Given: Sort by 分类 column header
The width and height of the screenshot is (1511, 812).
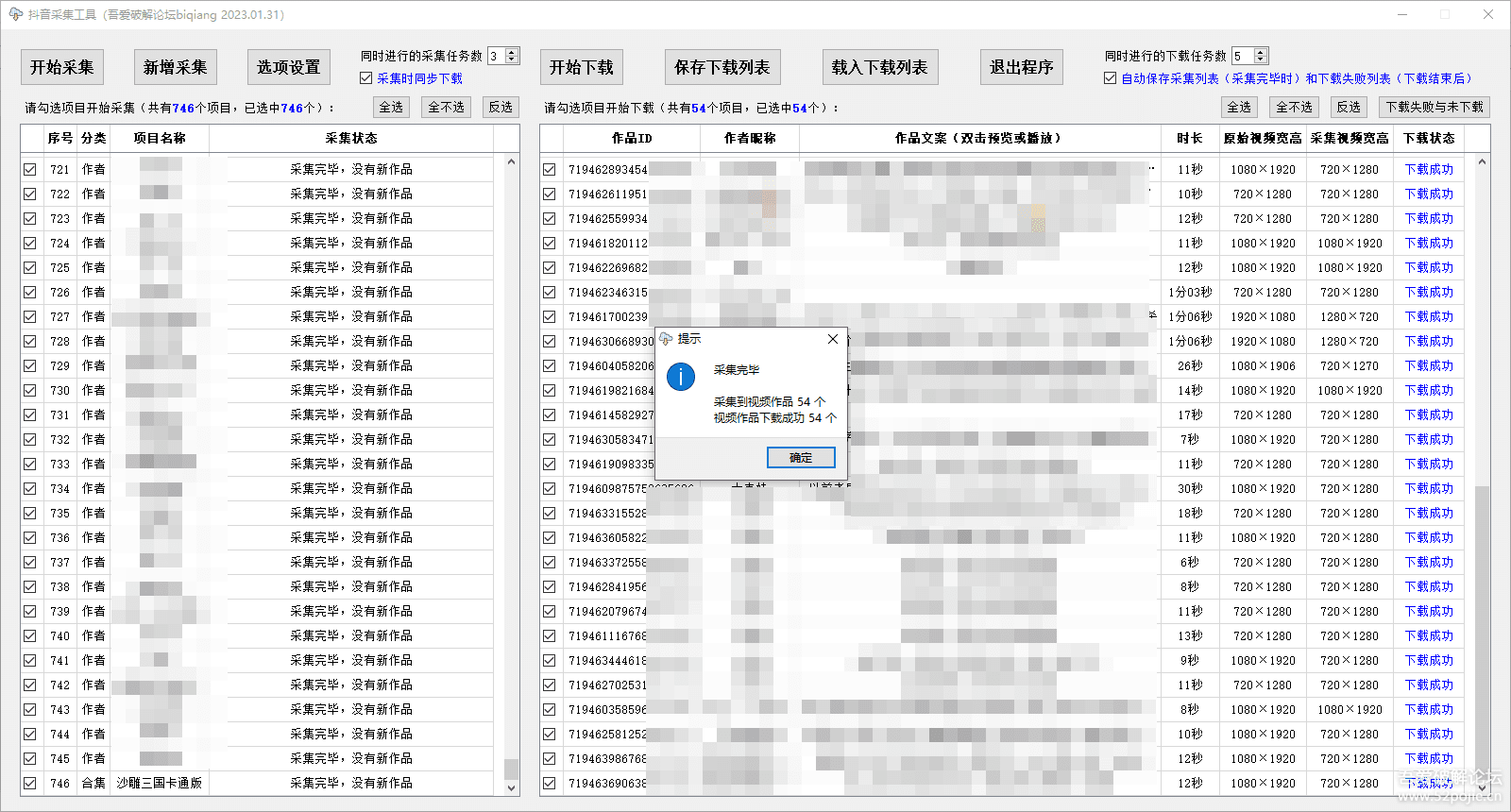Looking at the screenshot, I should (x=93, y=138).
